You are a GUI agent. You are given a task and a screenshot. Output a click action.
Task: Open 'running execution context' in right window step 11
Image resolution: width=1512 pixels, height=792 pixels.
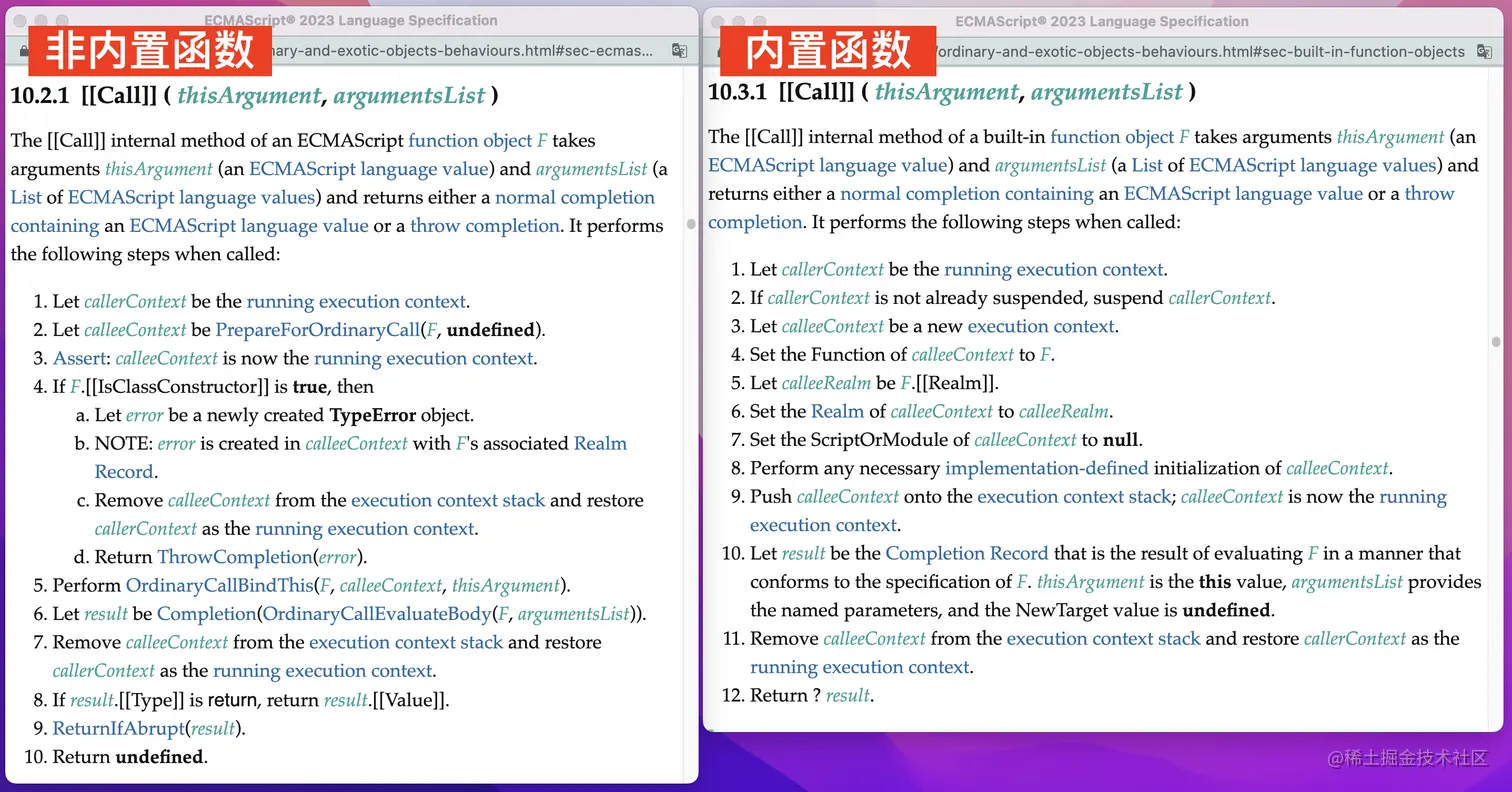(860, 668)
